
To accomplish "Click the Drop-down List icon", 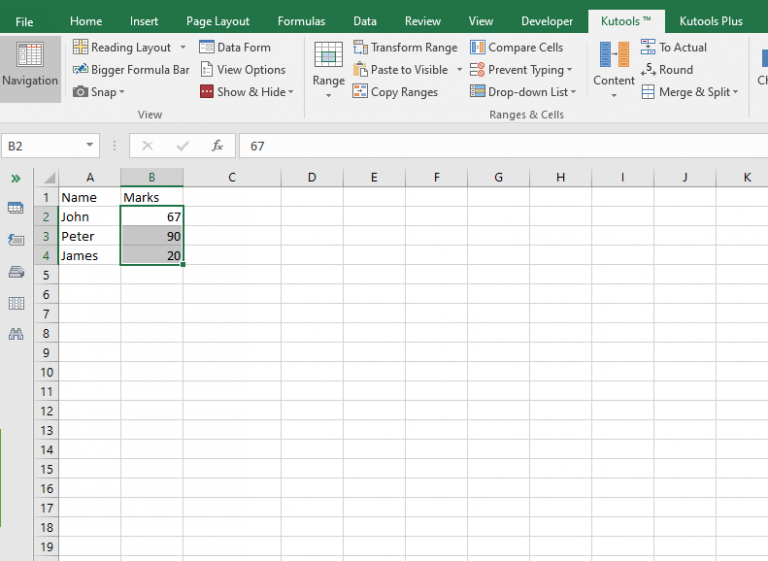I will click(x=477, y=92).
